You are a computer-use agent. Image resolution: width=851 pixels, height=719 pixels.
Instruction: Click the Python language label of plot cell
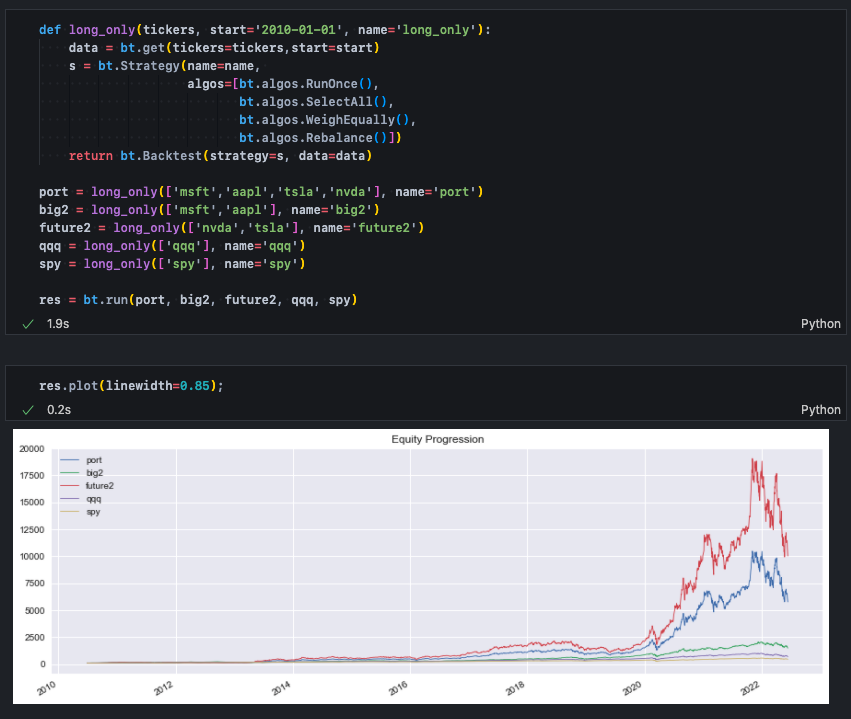click(820, 410)
